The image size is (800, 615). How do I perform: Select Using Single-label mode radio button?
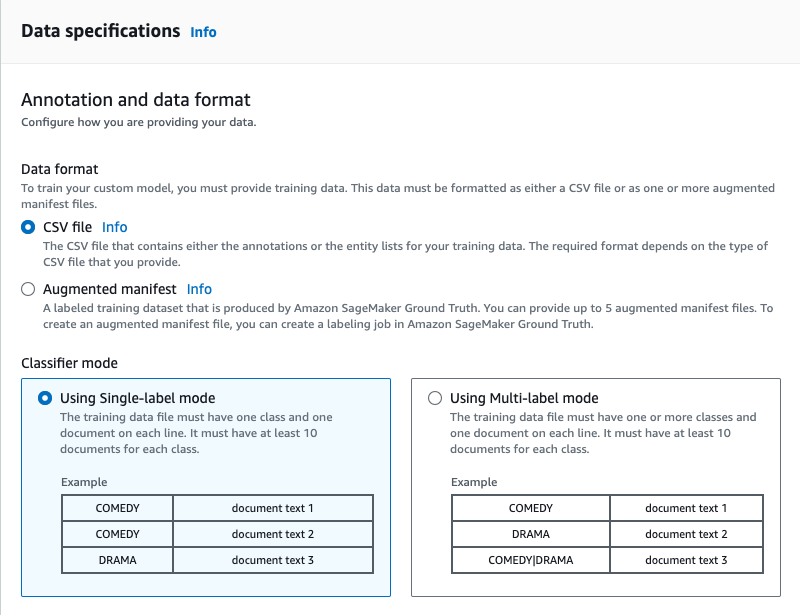(x=44, y=398)
